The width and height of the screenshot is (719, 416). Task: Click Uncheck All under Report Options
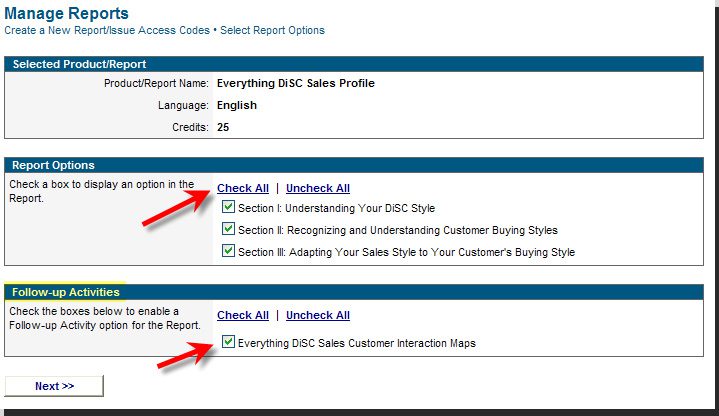tap(318, 188)
